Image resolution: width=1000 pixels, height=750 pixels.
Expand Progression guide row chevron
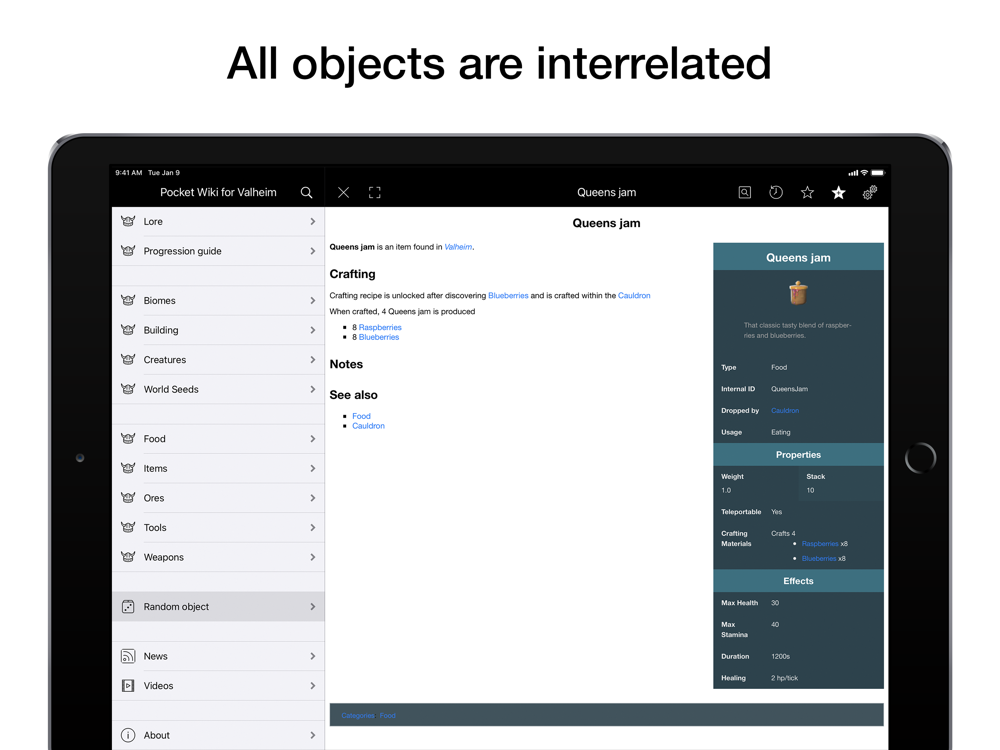[x=312, y=251]
